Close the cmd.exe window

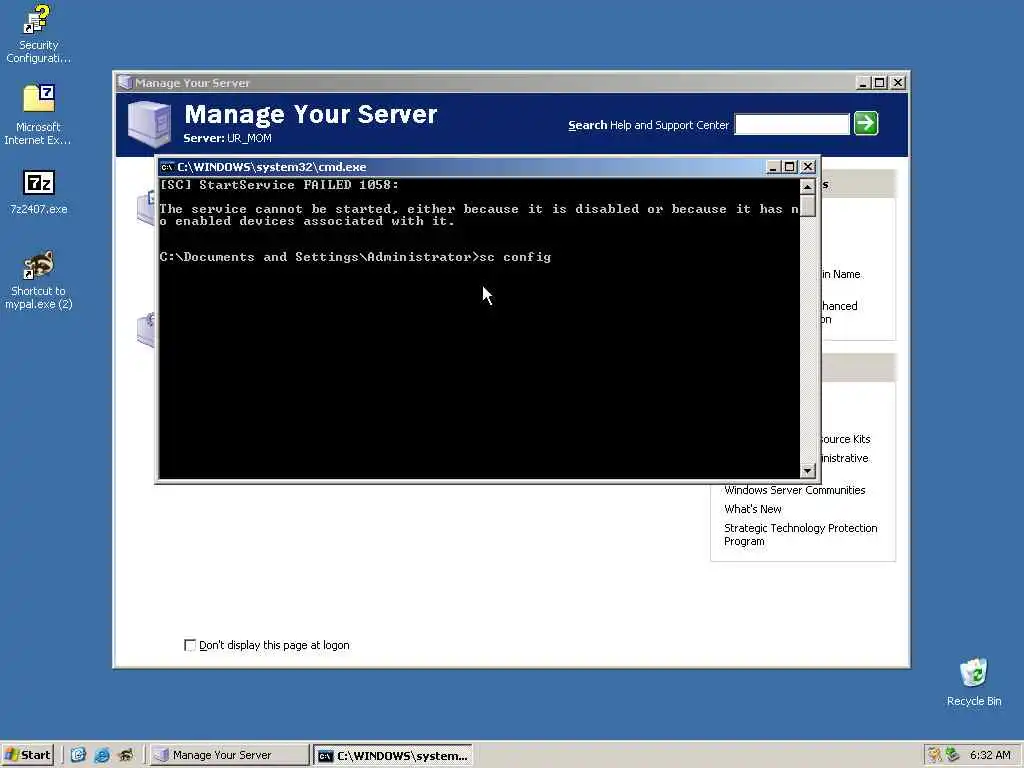coord(808,167)
